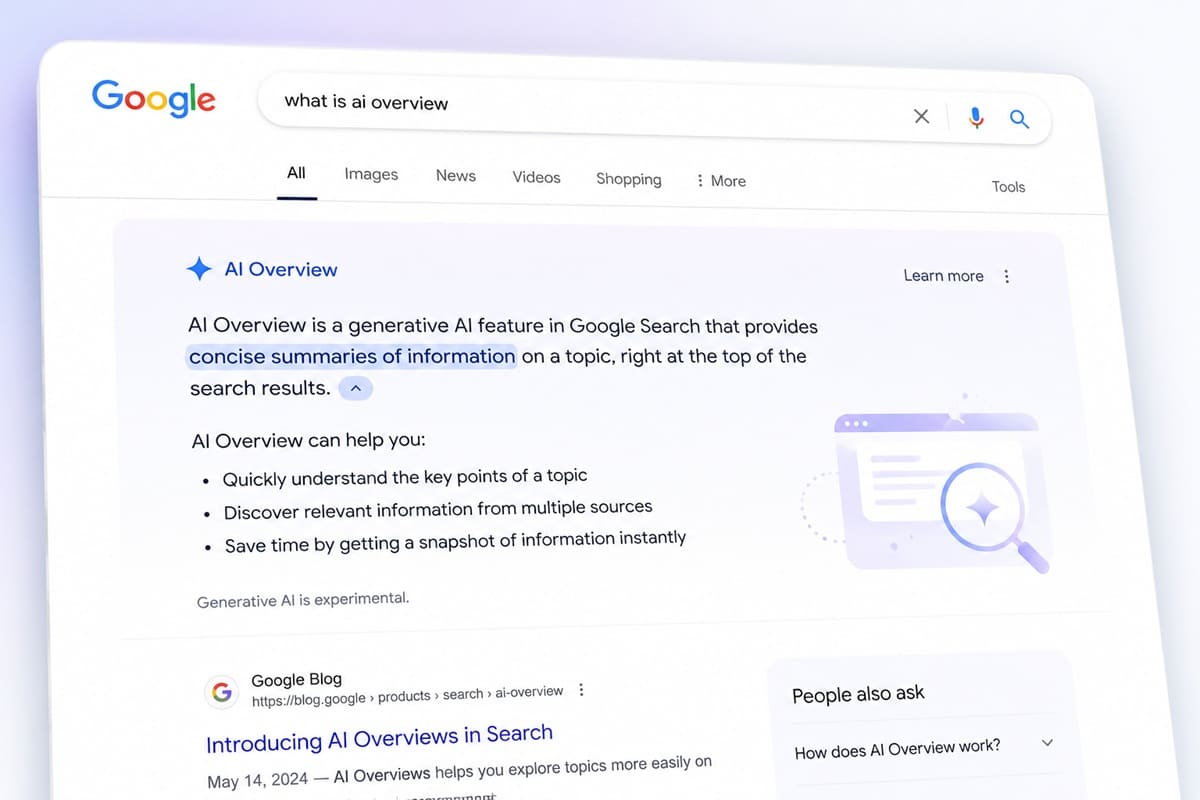This screenshot has height=800, width=1200.
Task: Click "Generative AI is experimental." notice
Action: pyautogui.click(x=303, y=600)
